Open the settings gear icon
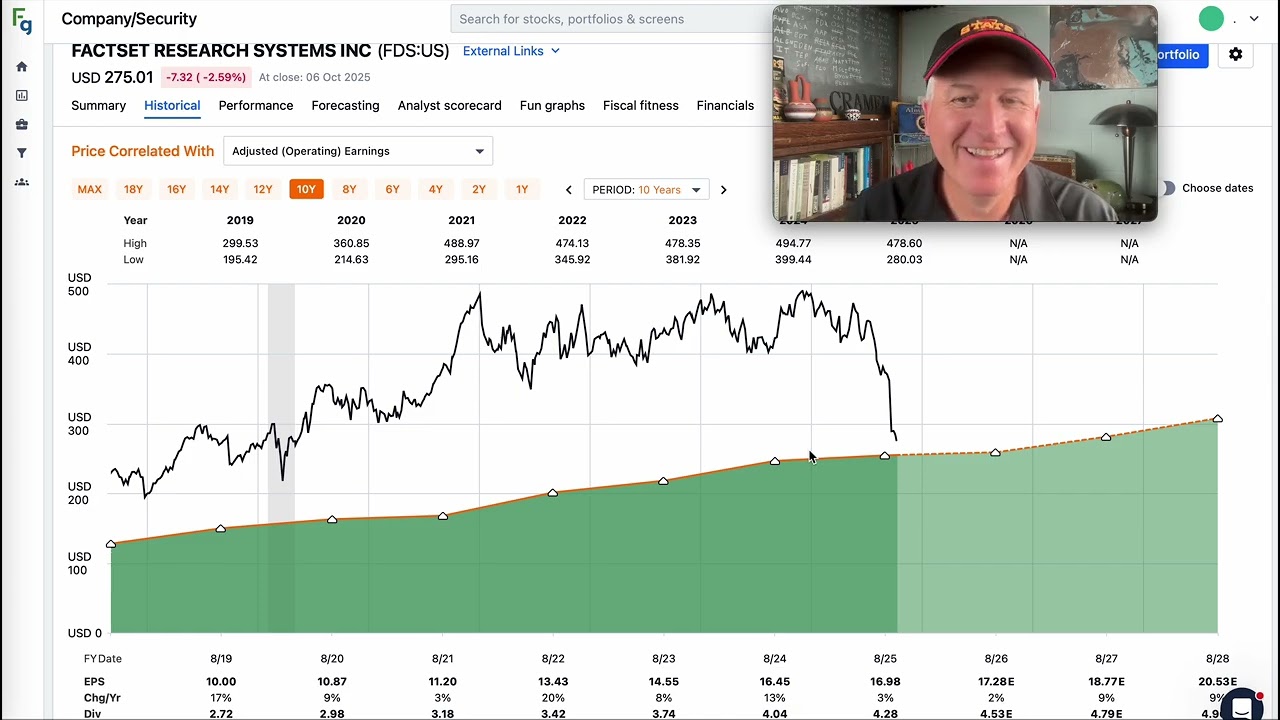The width and height of the screenshot is (1280, 720). [1236, 54]
